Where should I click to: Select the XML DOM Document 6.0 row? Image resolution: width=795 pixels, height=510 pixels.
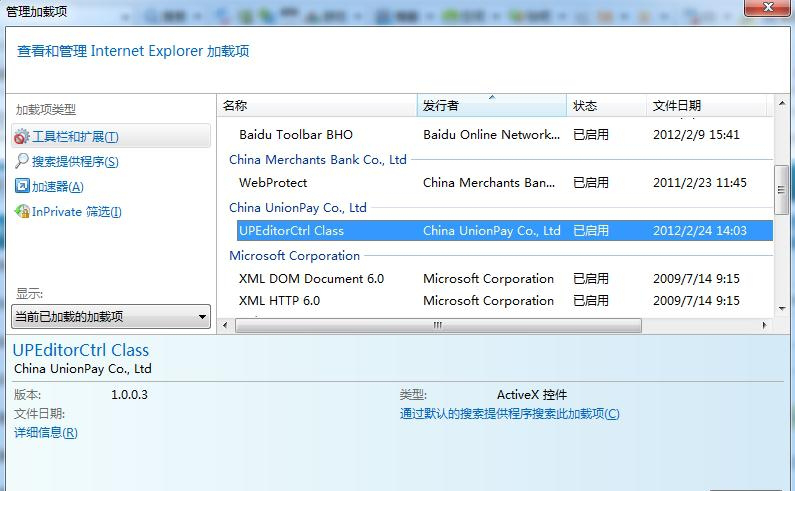coord(504,278)
